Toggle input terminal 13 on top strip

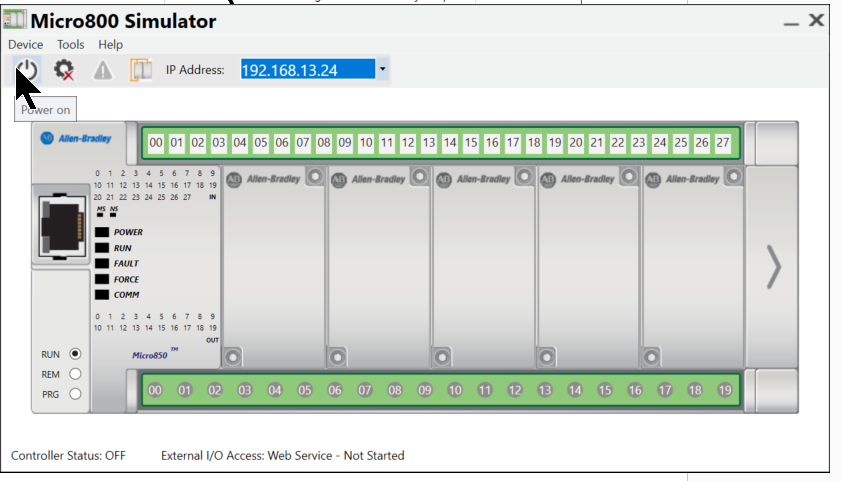coord(429,143)
